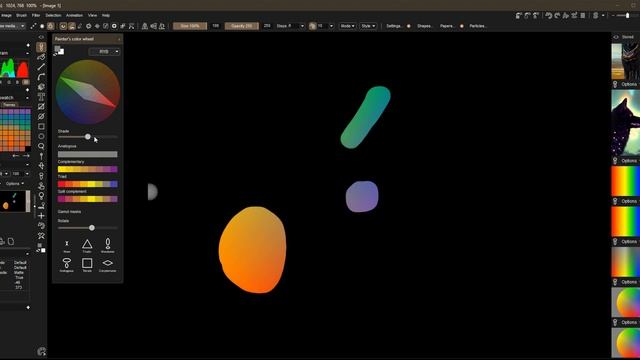The image size is (640, 360).
Task: Switch to the Themes tab in the swatch panel
Action: click(9, 105)
